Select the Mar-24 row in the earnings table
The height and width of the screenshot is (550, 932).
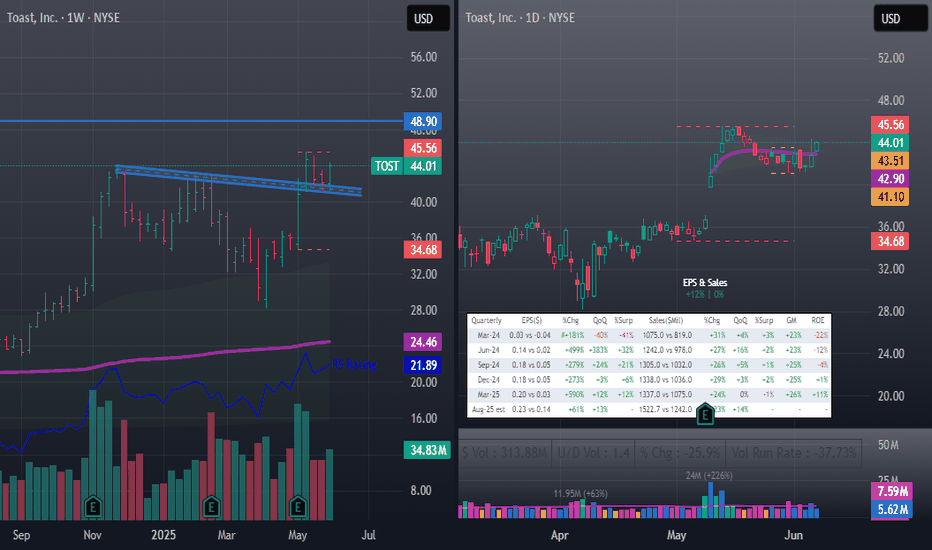click(649, 335)
